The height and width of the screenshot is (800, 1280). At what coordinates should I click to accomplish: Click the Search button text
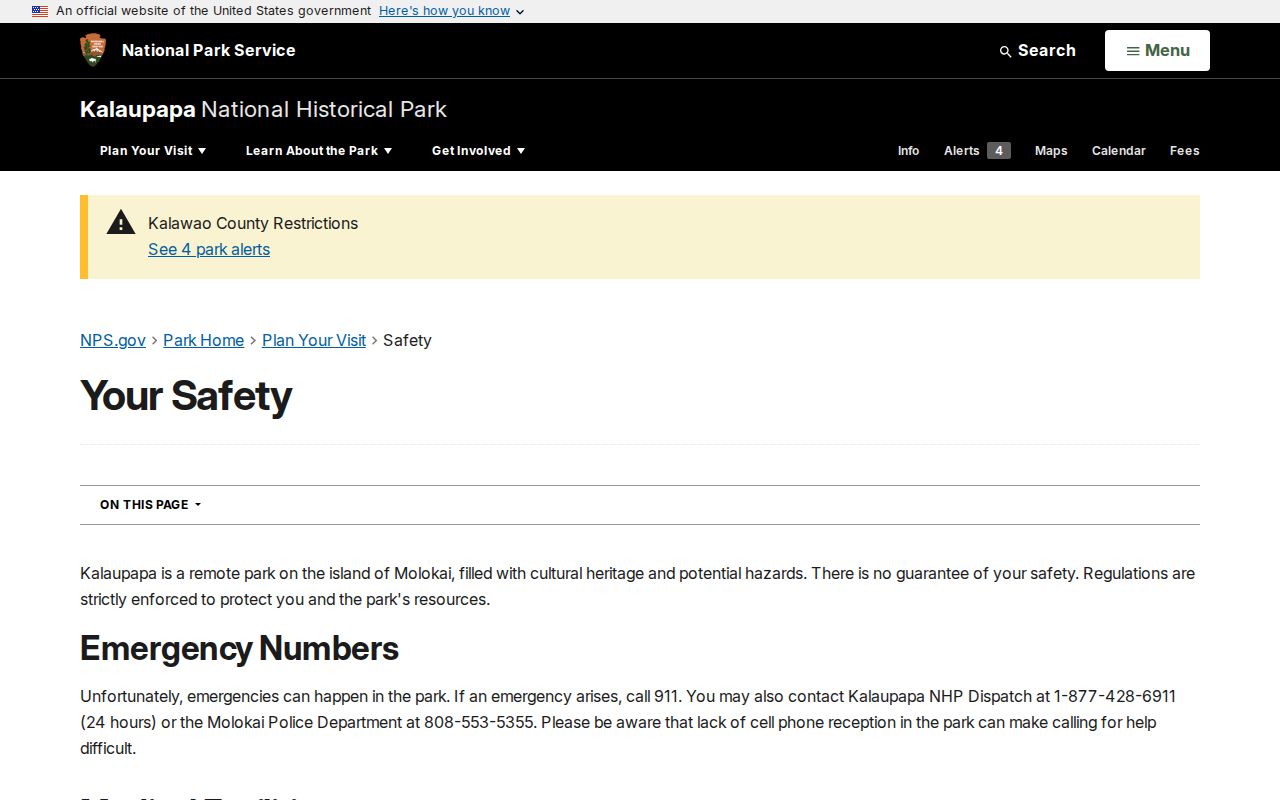coord(1046,51)
